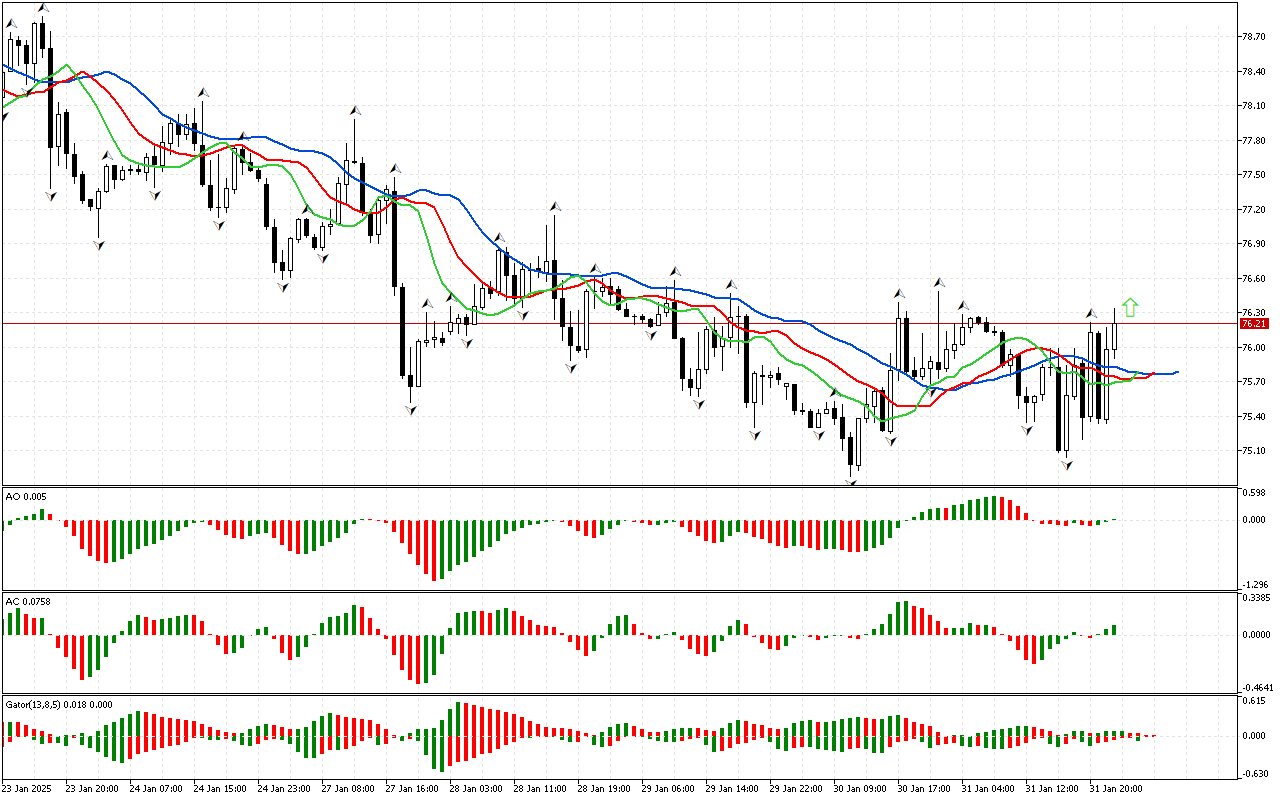Click the 78.40 price axis label
This screenshot has width=1280, height=800.
[1253, 72]
